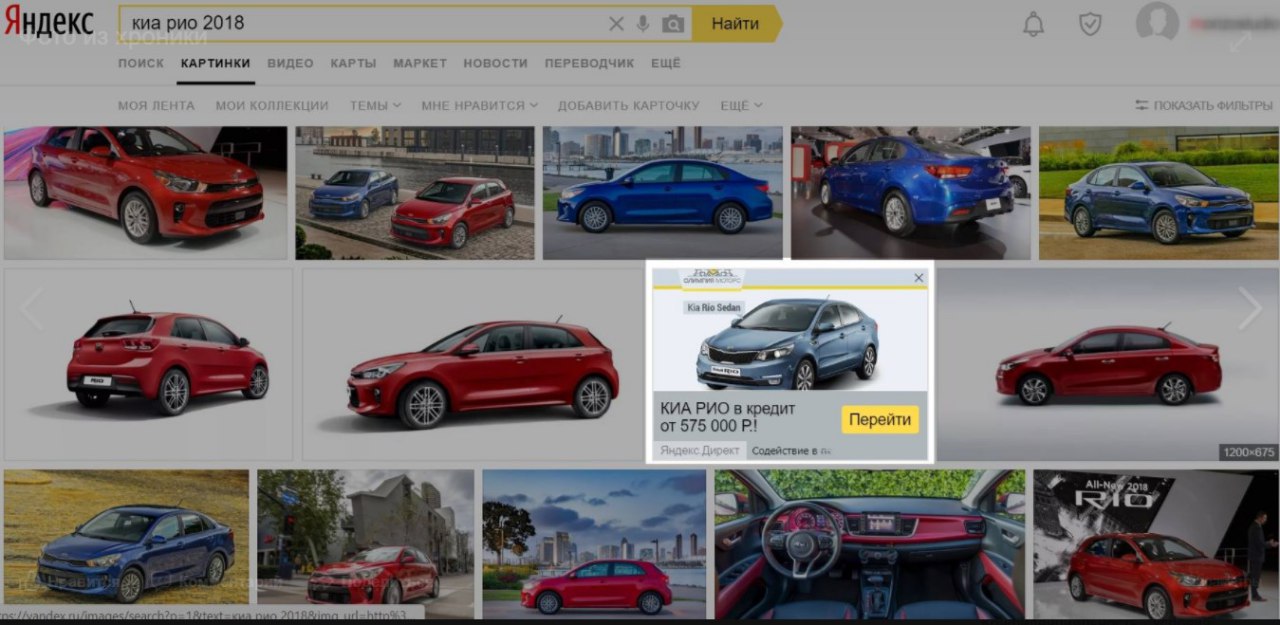Expand the second-row Ещё dropdown
Screen dimensions: 1280x625
click(x=741, y=105)
